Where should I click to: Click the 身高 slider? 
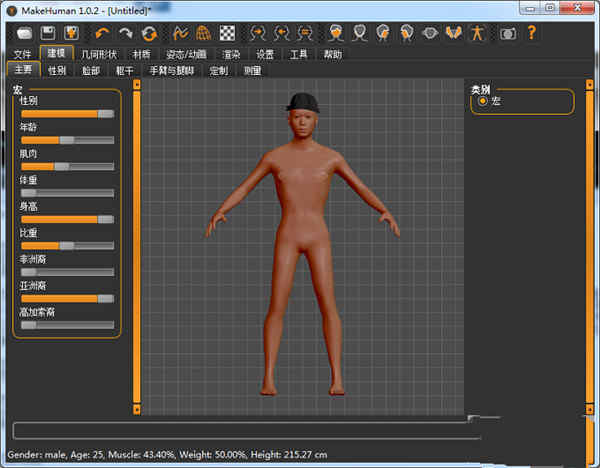(67, 219)
